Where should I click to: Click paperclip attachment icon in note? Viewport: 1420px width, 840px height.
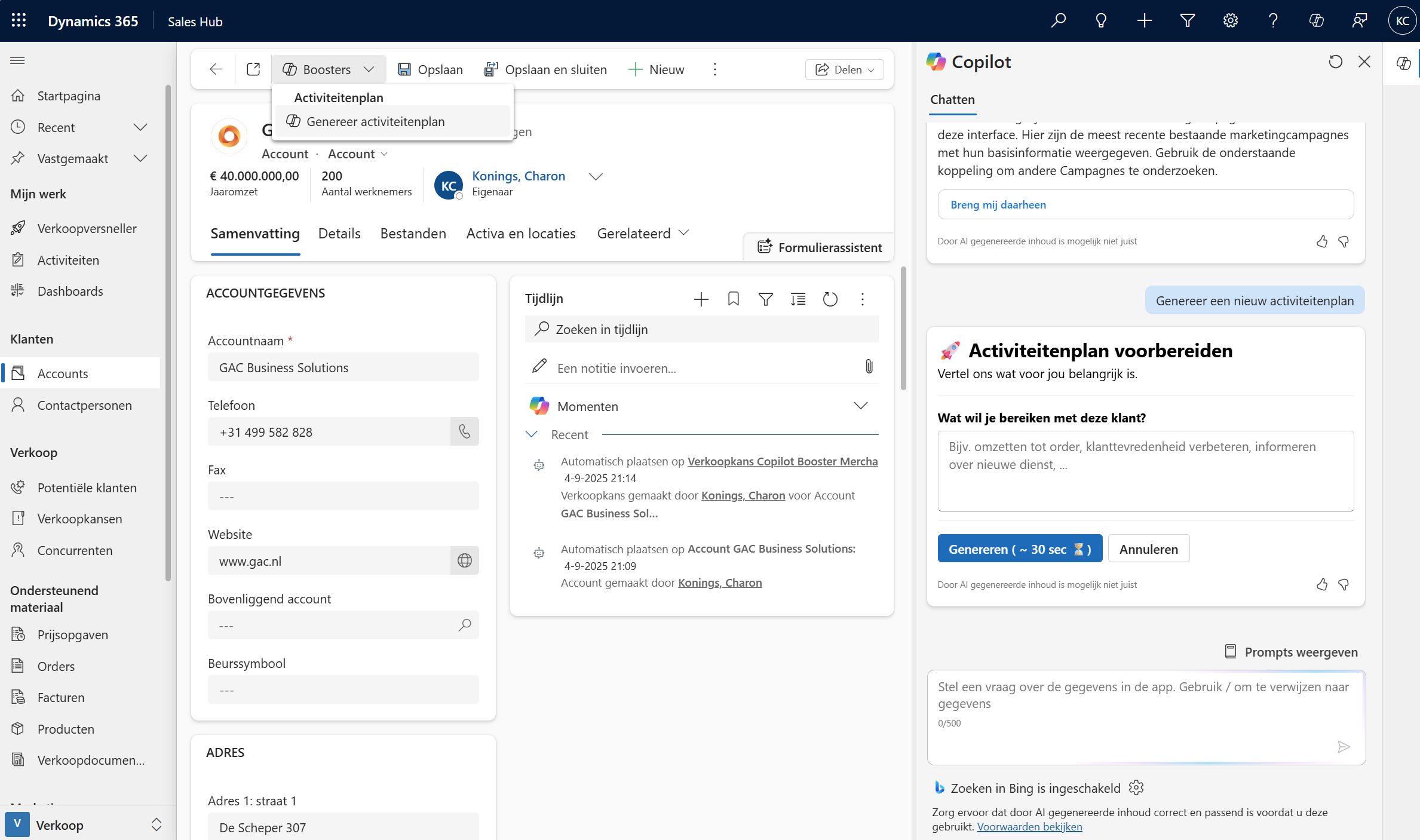click(869, 366)
